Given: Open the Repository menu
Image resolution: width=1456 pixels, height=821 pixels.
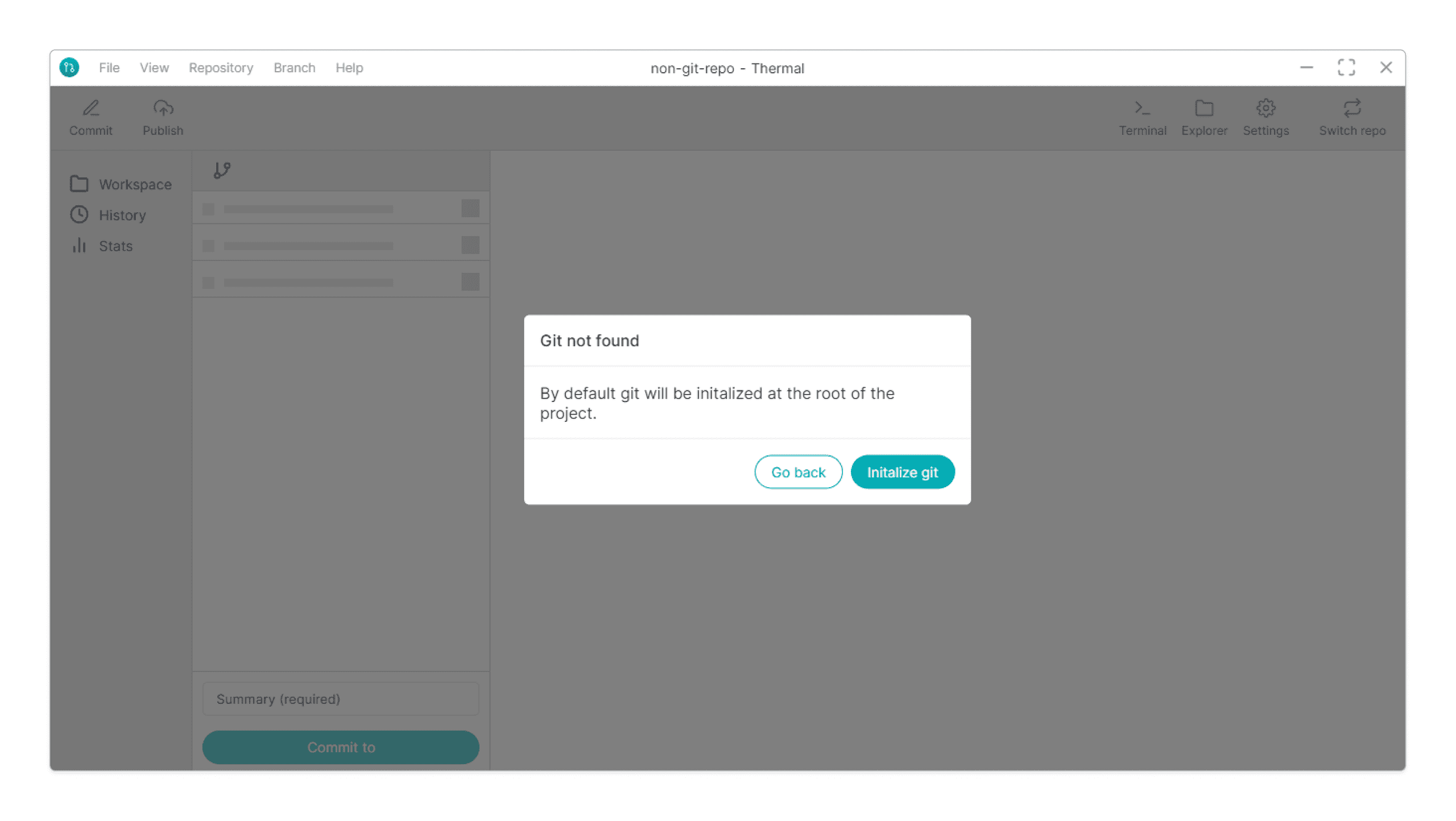Looking at the screenshot, I should pyautogui.click(x=221, y=67).
